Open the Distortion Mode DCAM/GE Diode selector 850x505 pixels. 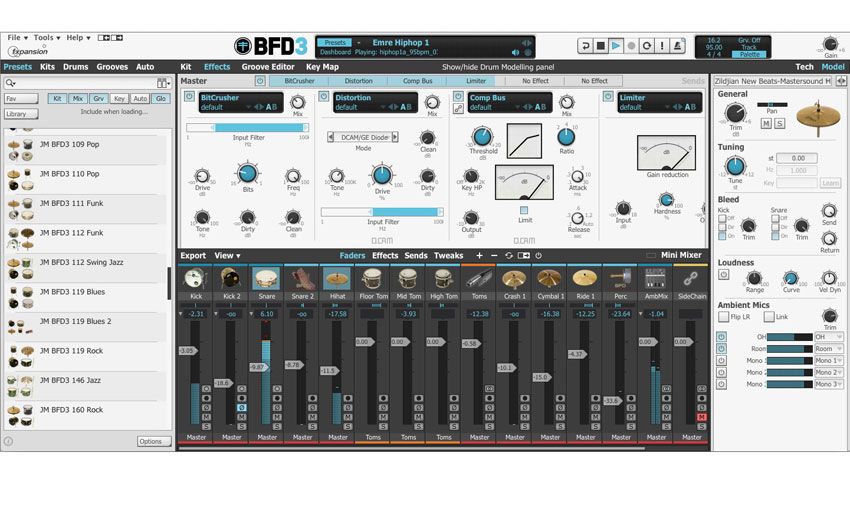tap(363, 138)
